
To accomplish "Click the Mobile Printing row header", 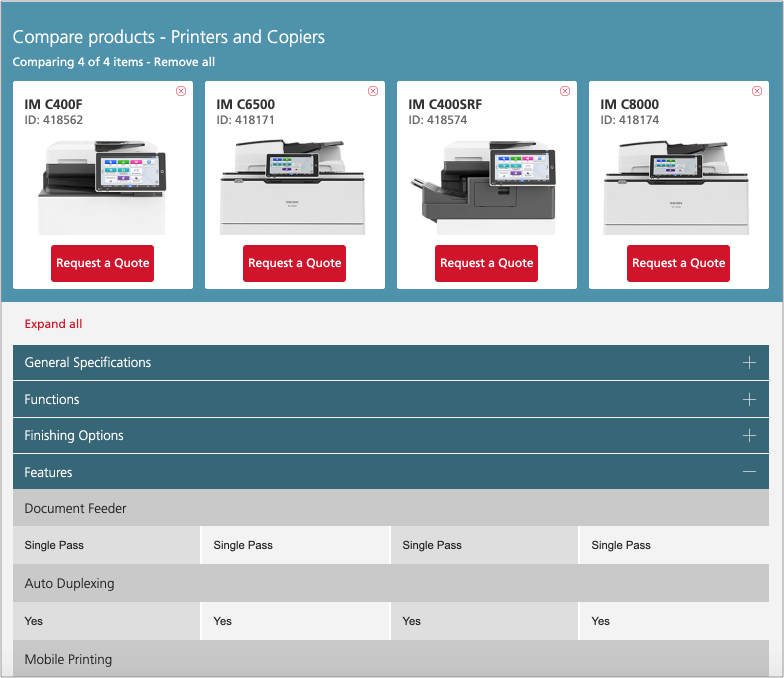I will pos(391,659).
